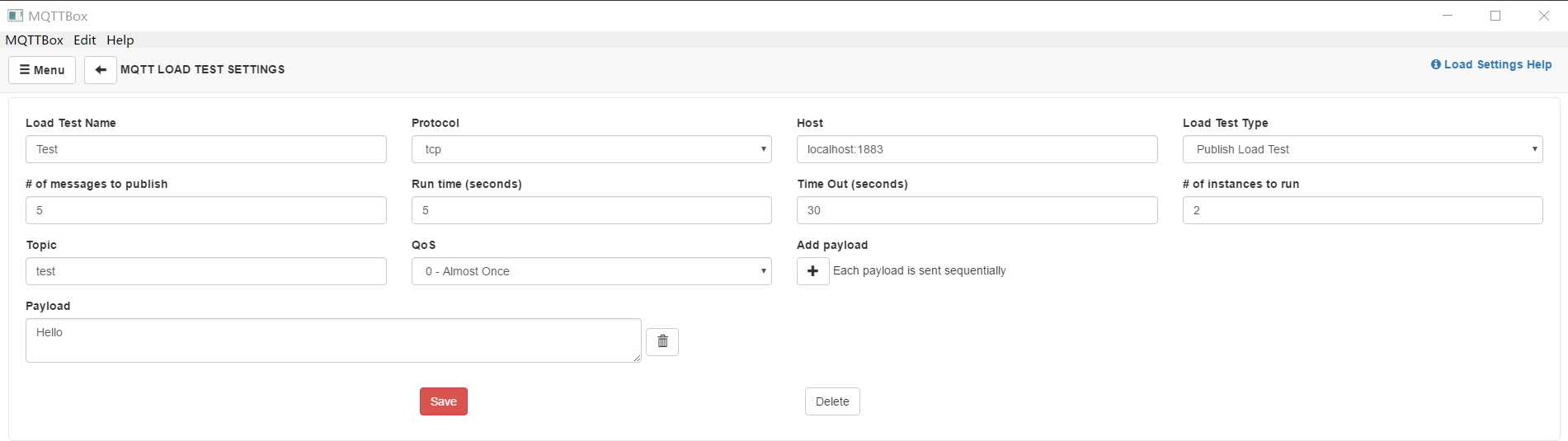Click the back arrow button

[x=100, y=70]
